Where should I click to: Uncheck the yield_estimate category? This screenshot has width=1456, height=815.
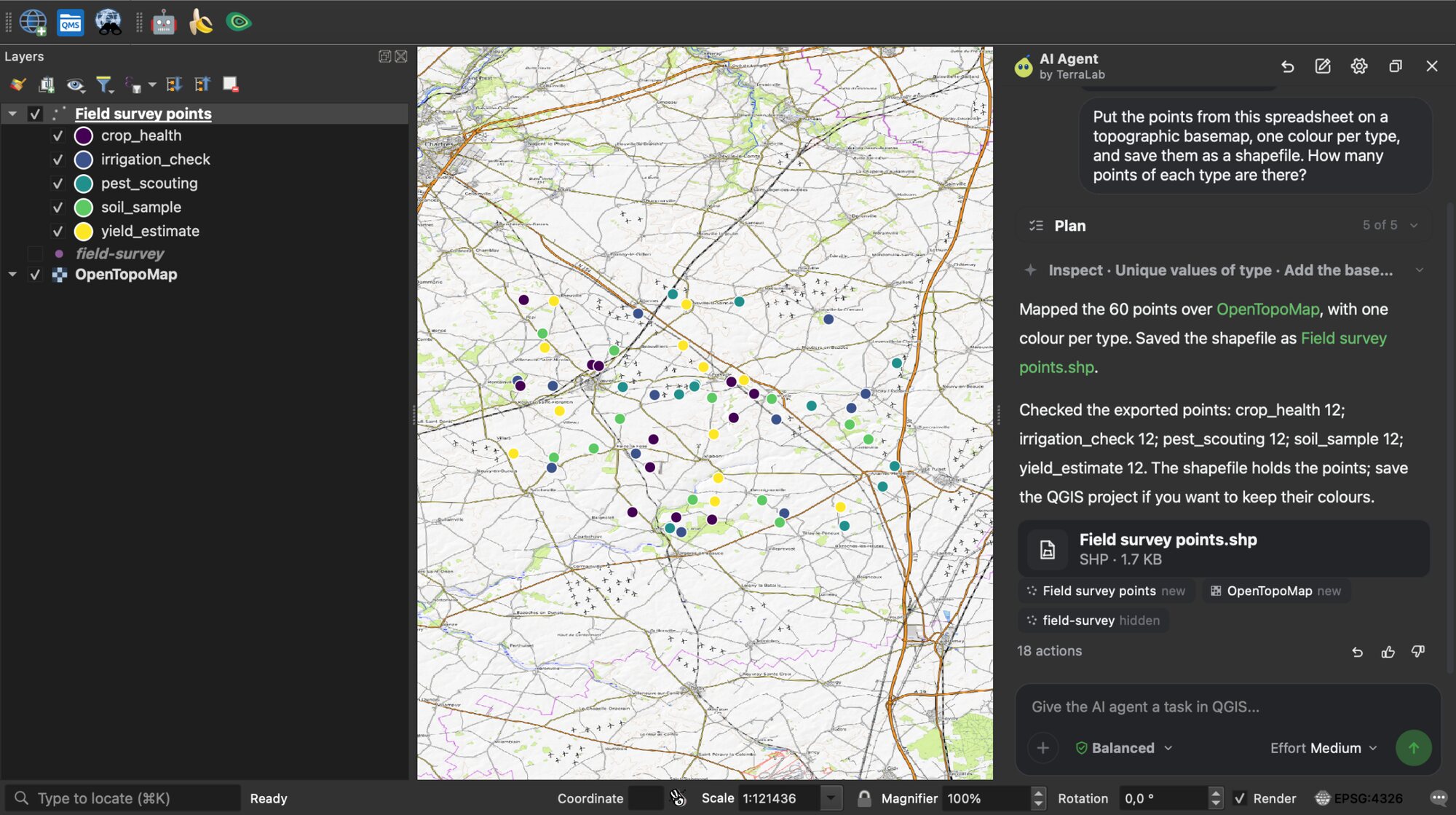(58, 232)
